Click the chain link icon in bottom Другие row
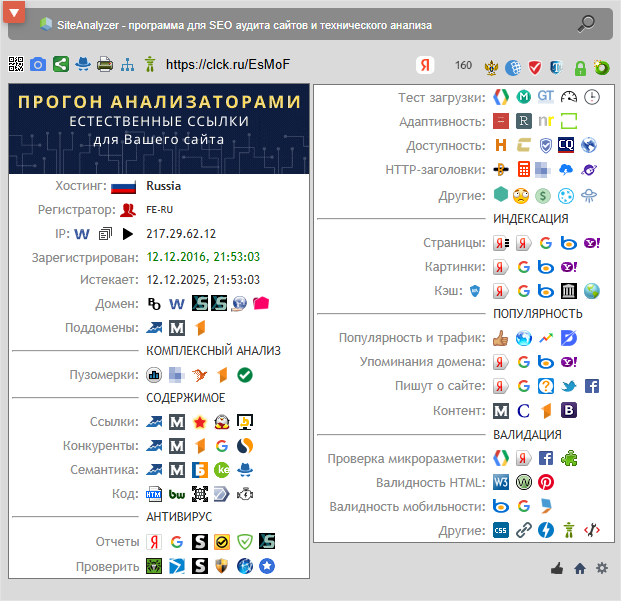The height and width of the screenshot is (601, 621). 524,531
